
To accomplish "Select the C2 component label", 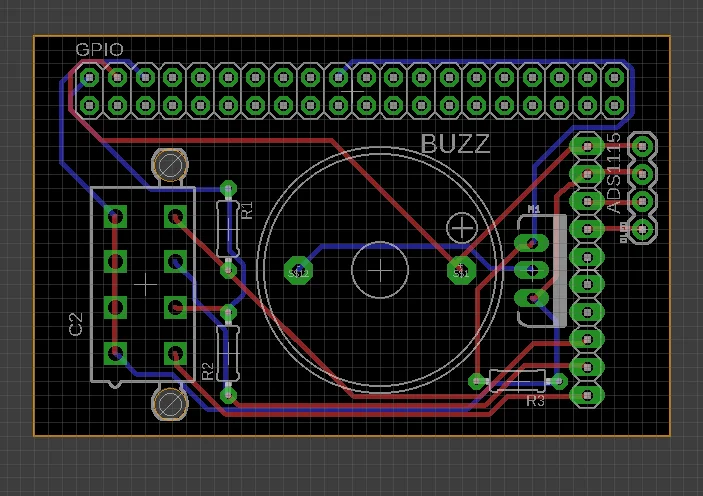I will tap(76, 324).
